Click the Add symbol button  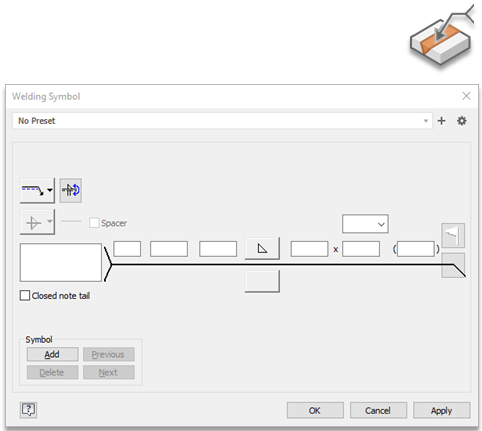52,354
